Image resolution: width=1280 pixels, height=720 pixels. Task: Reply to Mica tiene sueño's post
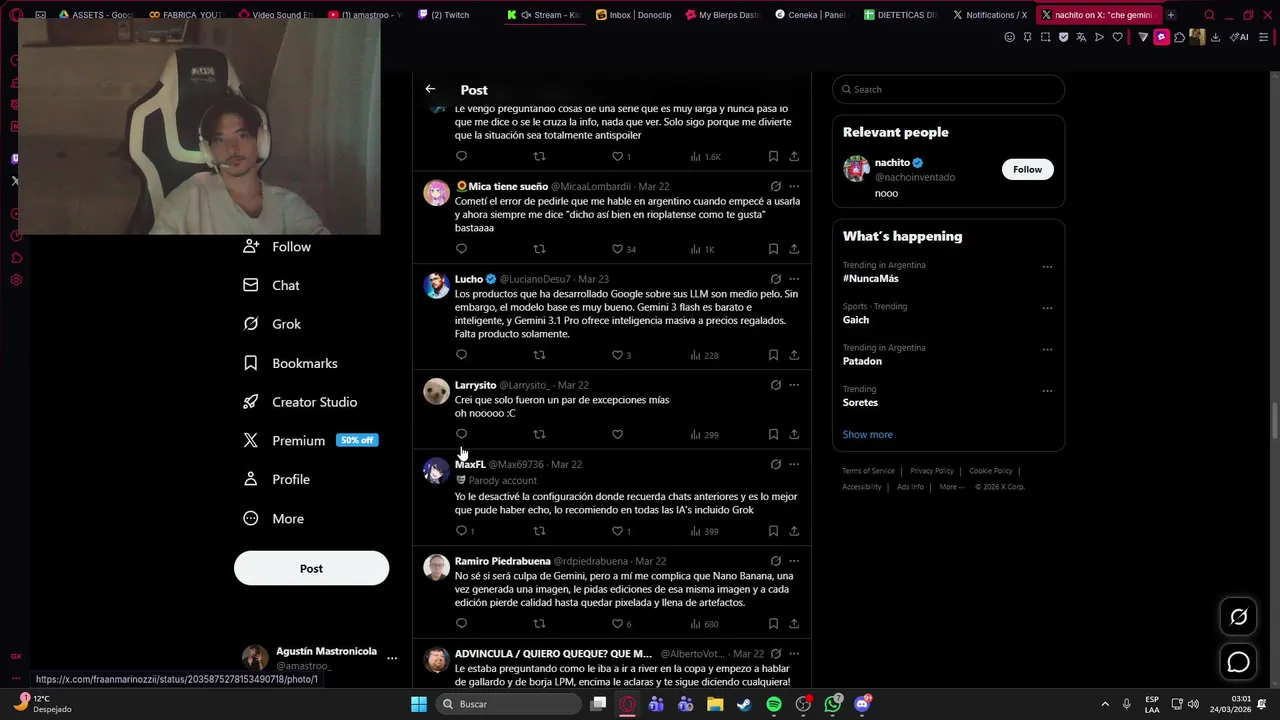point(461,249)
